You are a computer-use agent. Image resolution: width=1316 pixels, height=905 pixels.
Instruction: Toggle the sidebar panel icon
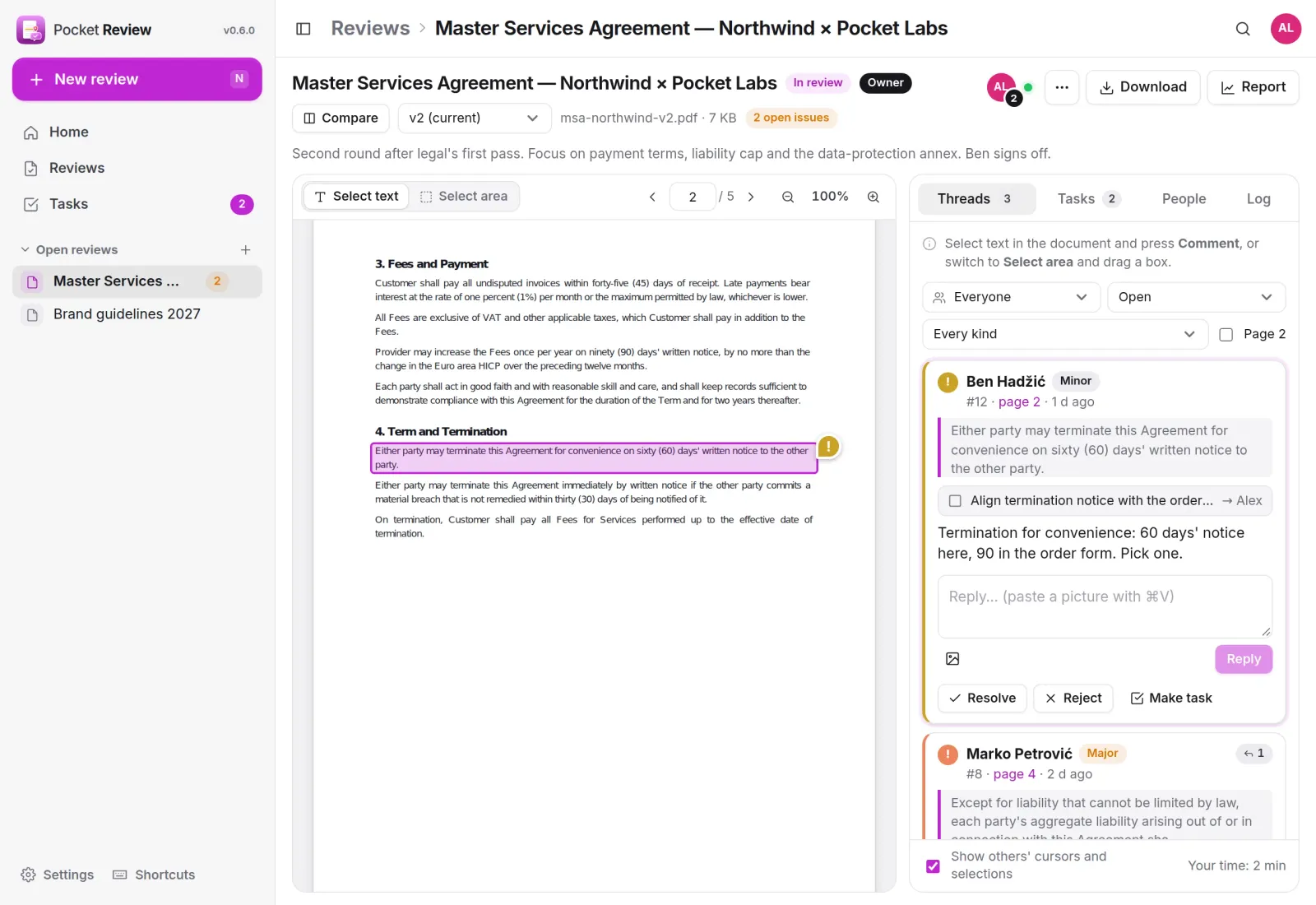click(304, 29)
